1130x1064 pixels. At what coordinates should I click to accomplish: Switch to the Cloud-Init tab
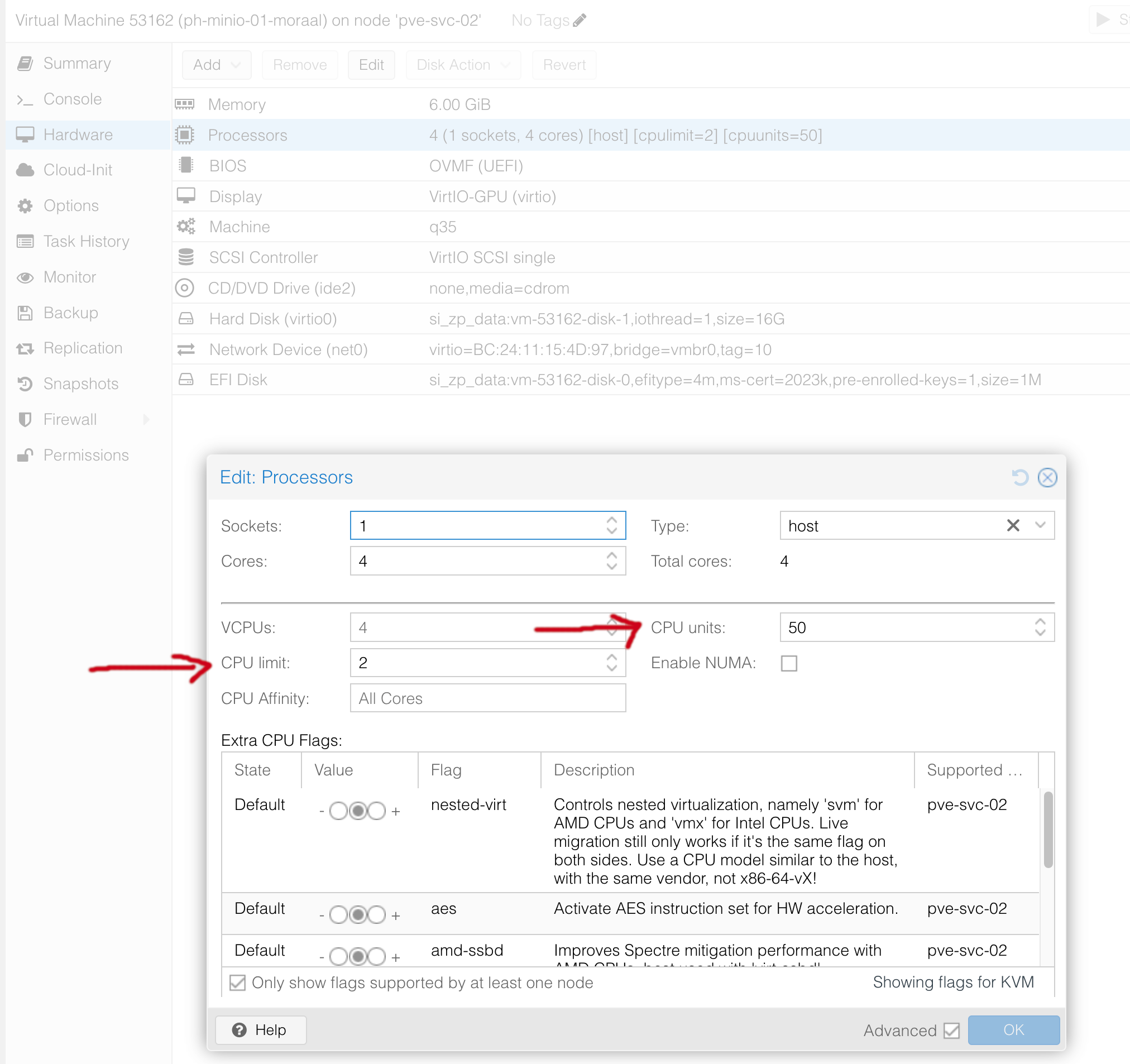point(78,170)
